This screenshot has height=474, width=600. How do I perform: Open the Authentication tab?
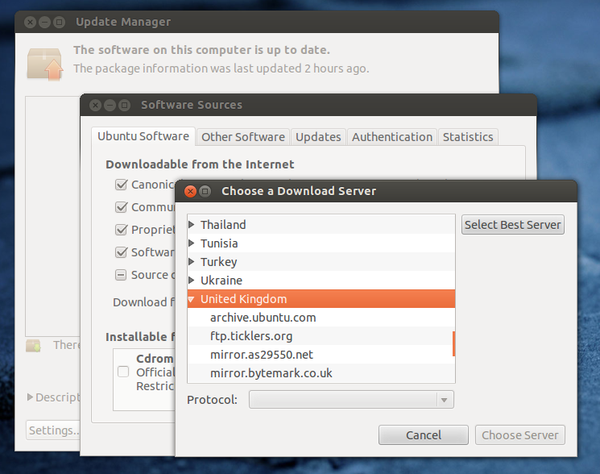coord(392,137)
